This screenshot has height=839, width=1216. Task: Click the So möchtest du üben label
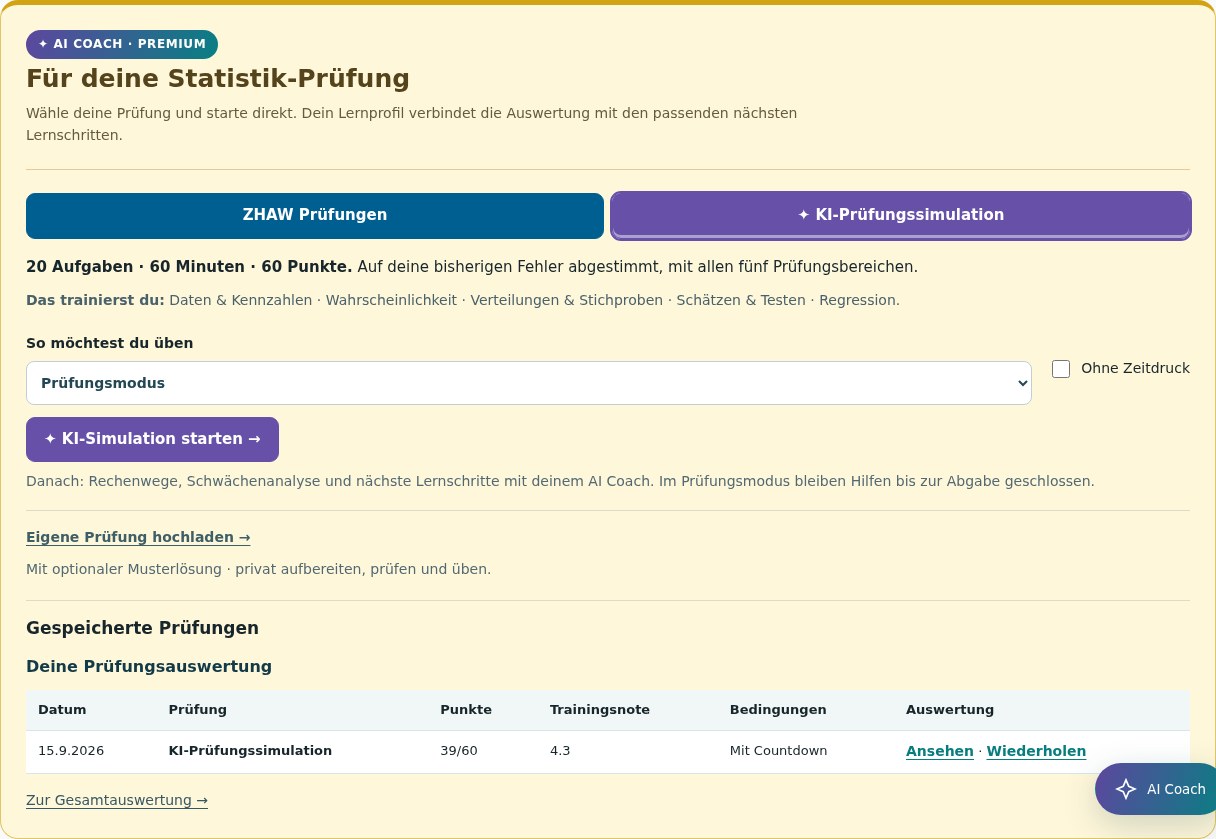click(110, 343)
